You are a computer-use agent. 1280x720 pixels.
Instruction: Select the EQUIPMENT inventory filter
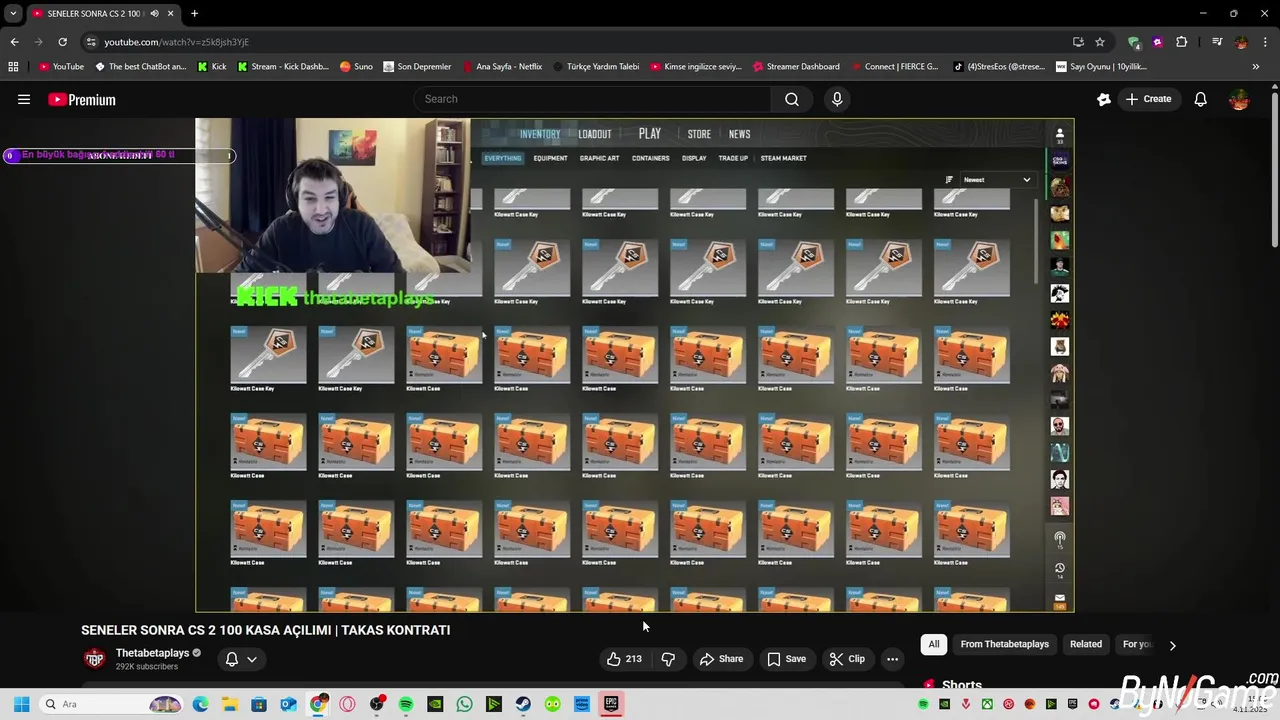[x=550, y=158]
